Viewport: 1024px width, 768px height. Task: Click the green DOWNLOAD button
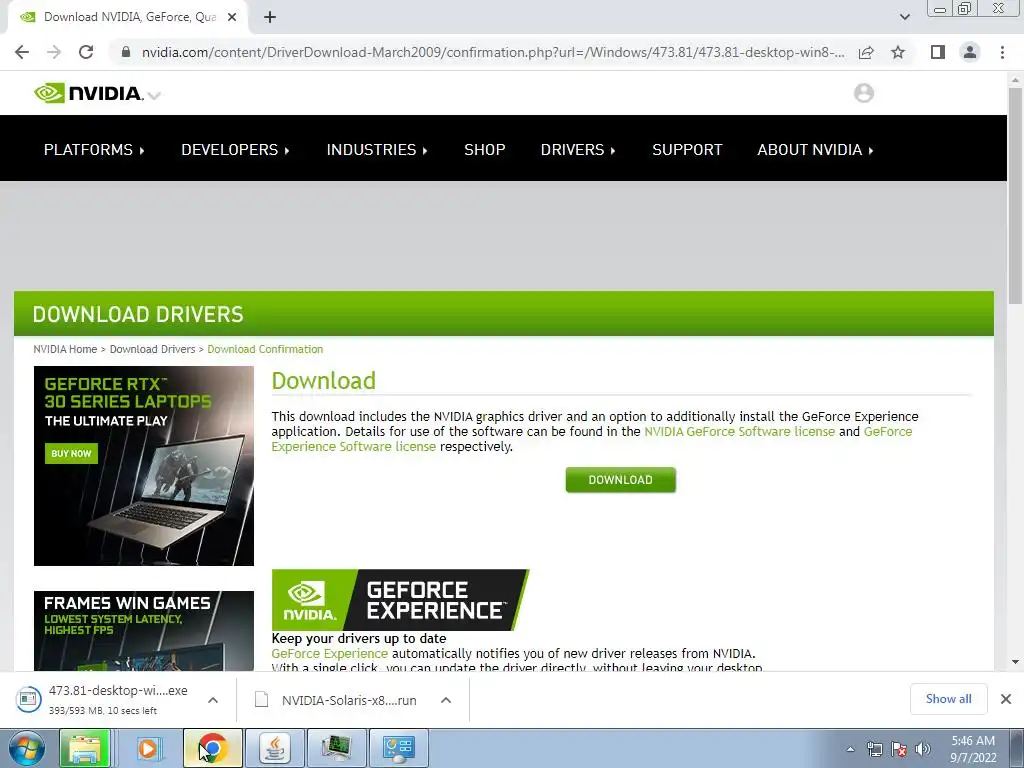[x=620, y=480]
